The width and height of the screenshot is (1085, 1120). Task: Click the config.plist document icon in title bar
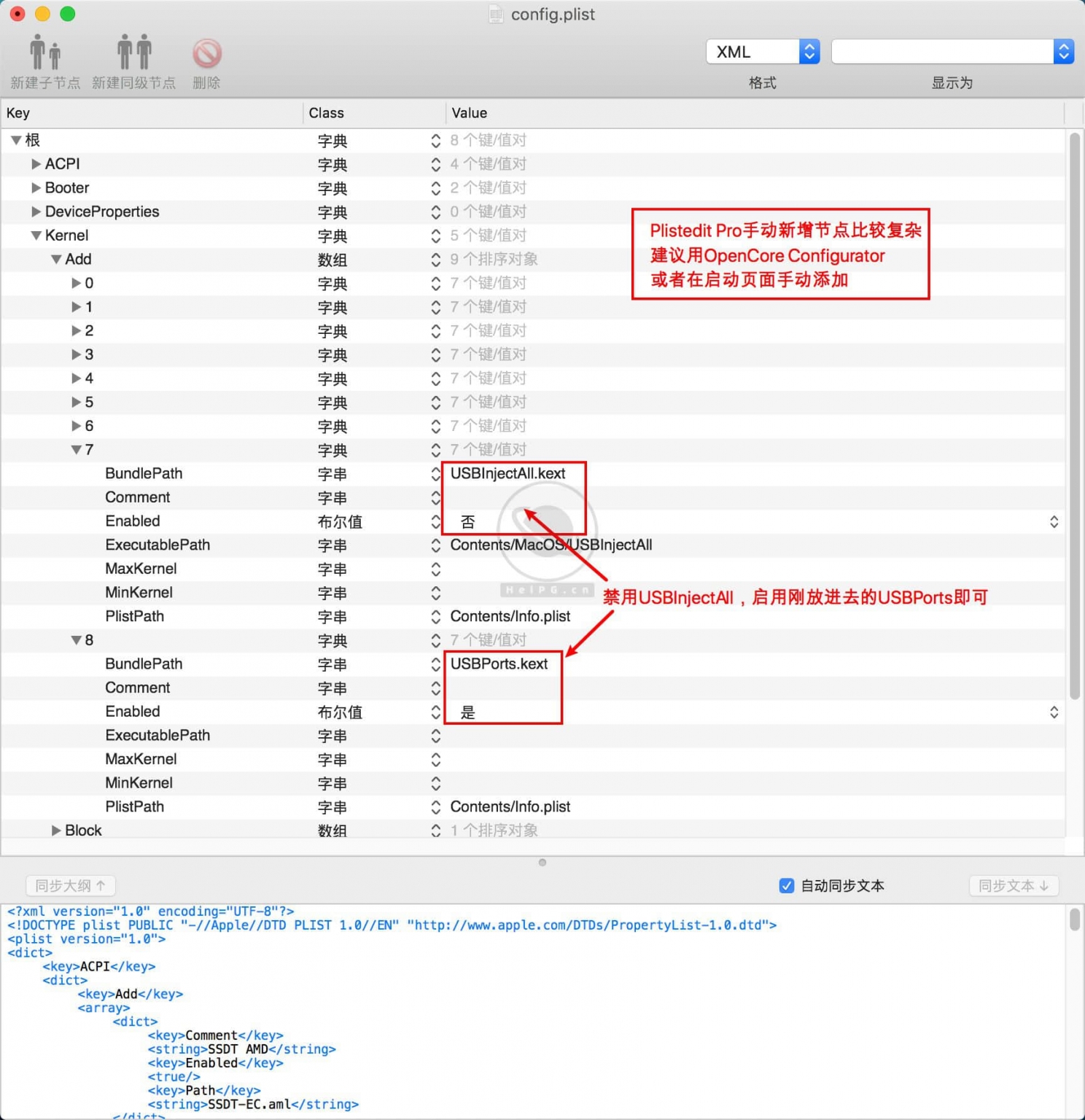(x=496, y=15)
